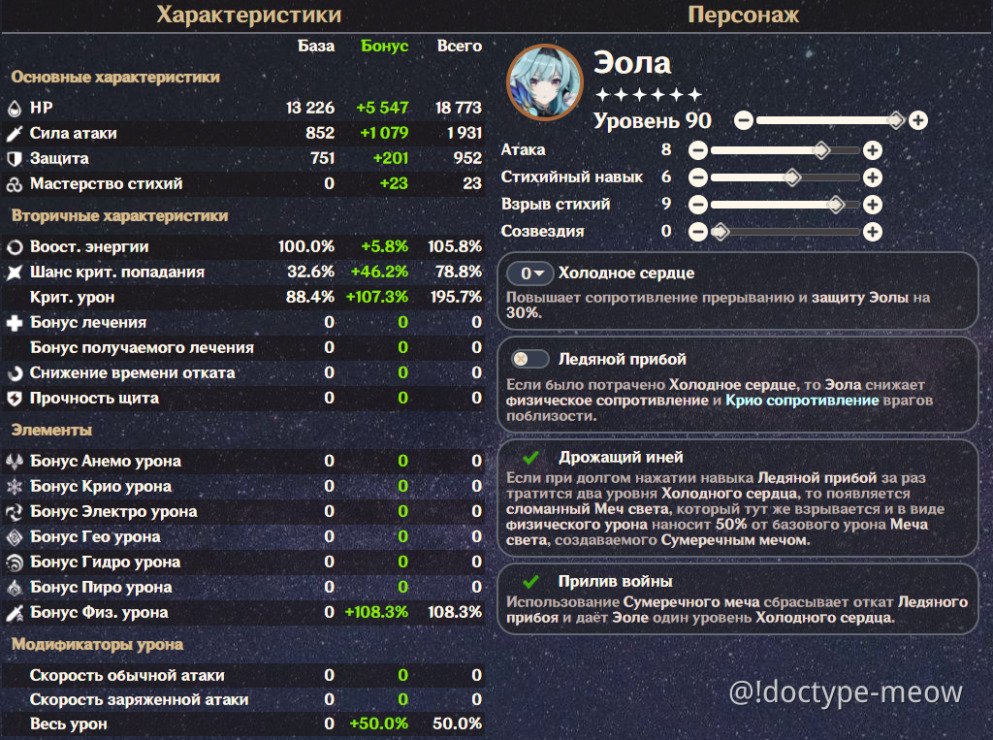993x740 pixels.
Task: Increase Атака talent level
Action: (872, 150)
